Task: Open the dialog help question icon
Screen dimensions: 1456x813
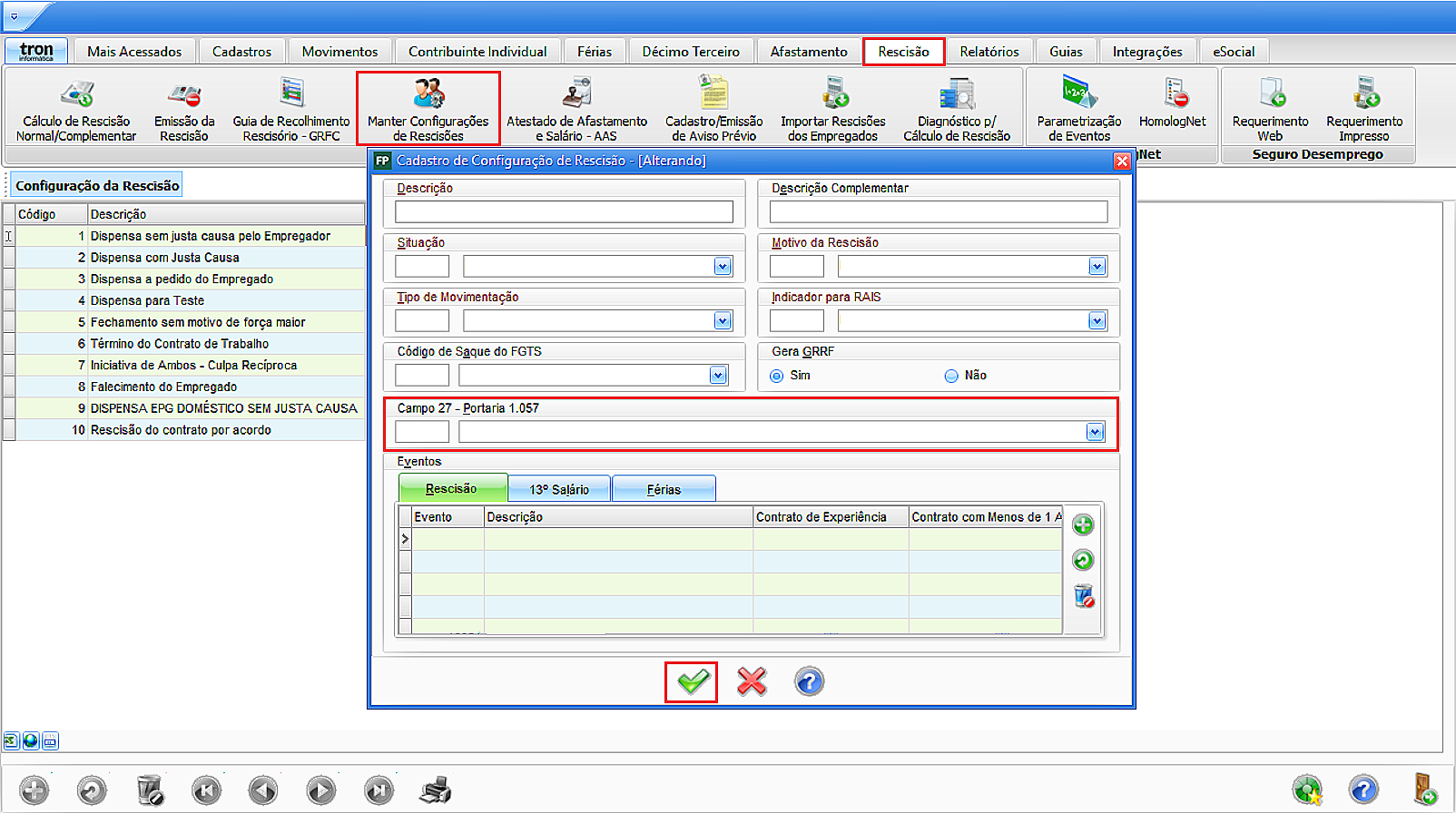Action: 809,681
